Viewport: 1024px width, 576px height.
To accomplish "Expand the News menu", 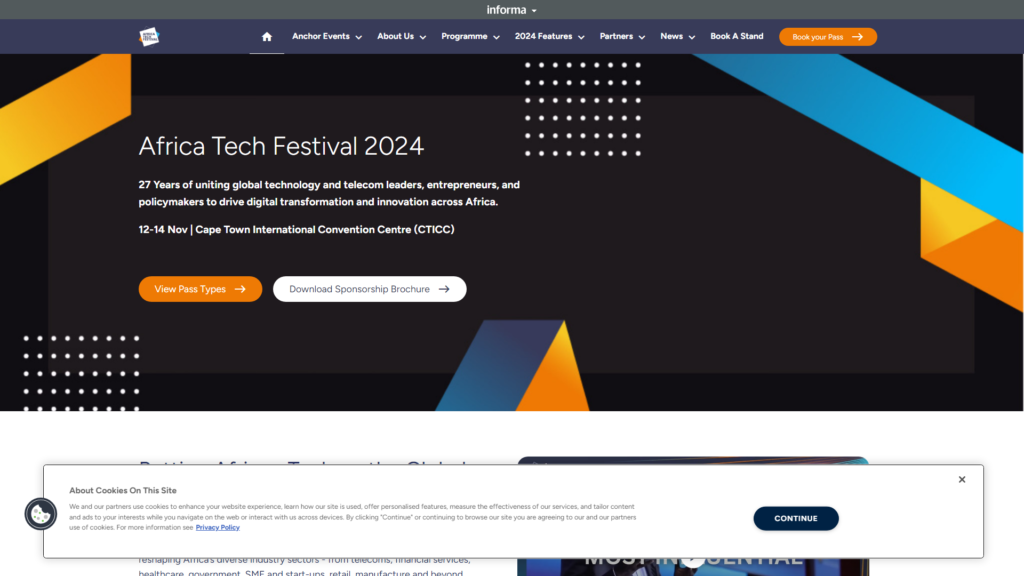I will [677, 37].
